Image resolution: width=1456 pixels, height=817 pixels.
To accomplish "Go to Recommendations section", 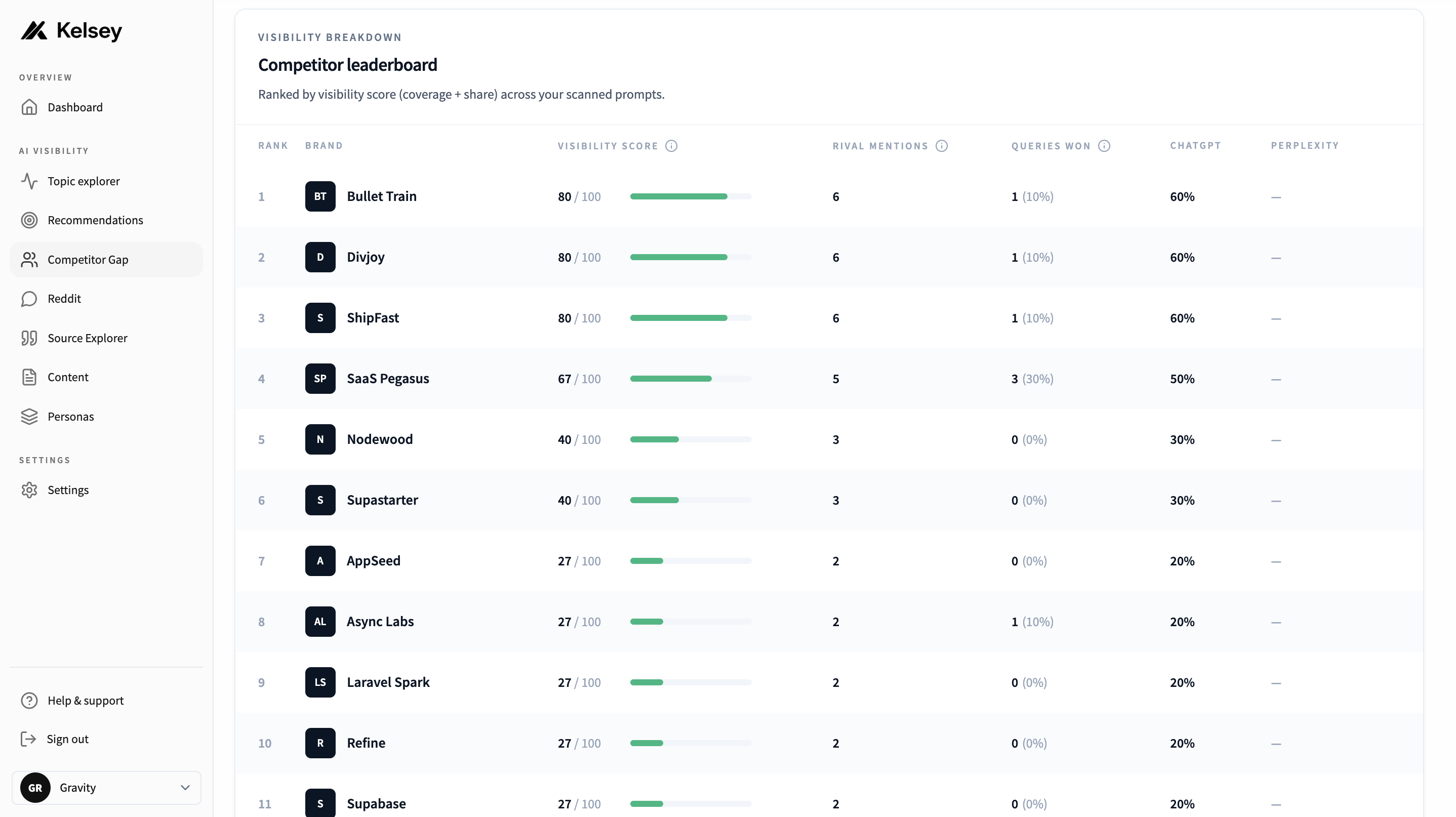I will 106,220.
